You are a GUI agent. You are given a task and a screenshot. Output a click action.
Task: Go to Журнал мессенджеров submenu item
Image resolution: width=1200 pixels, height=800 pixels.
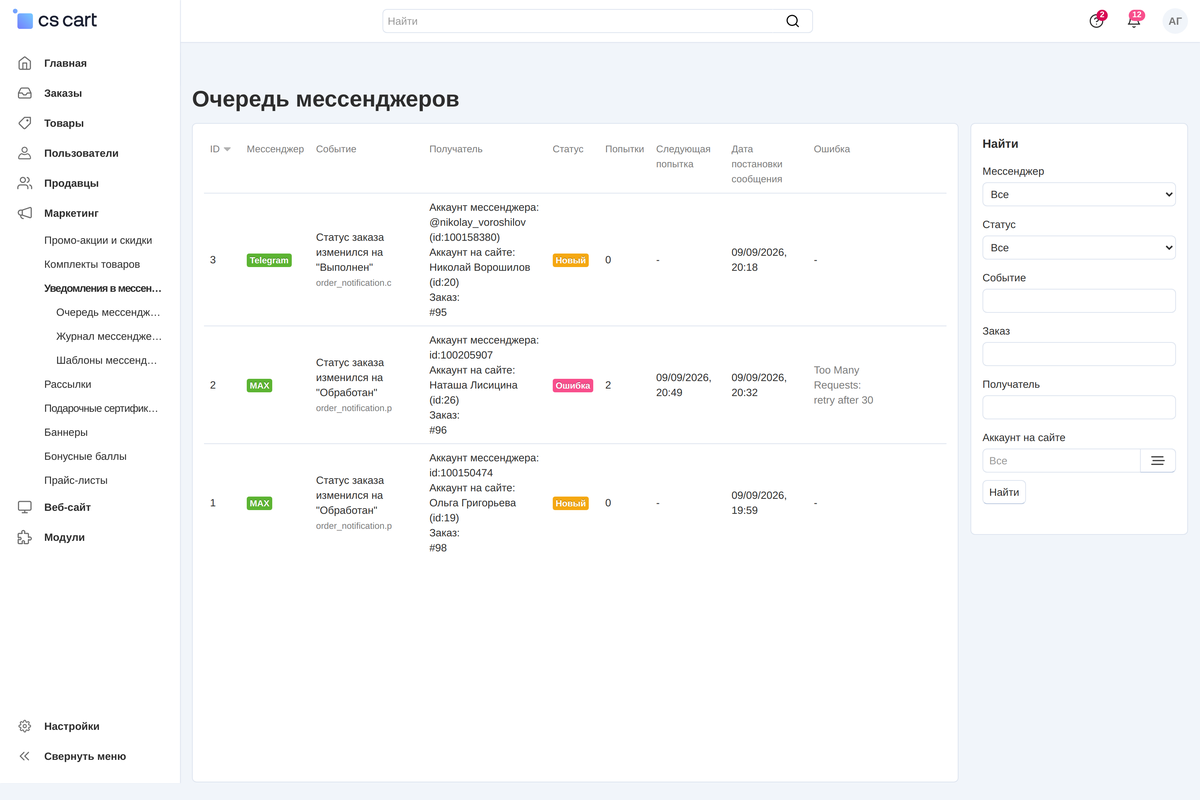[109, 336]
